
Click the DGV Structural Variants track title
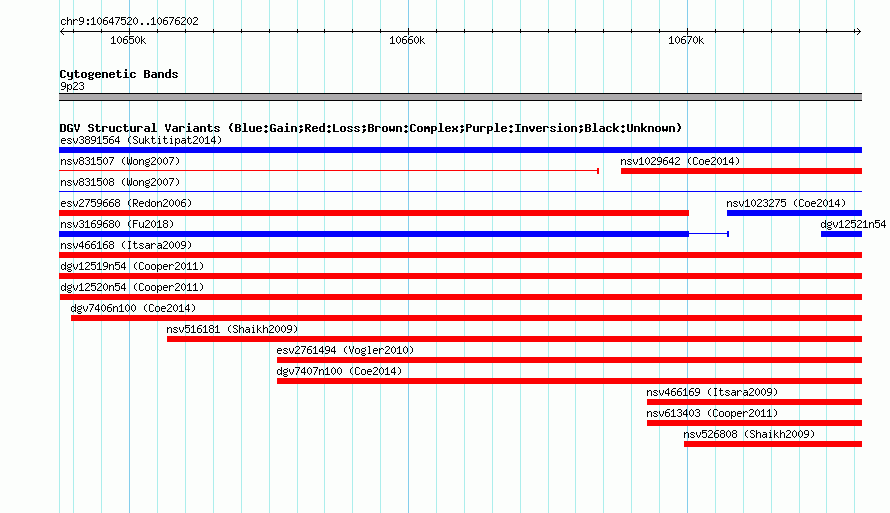coord(370,128)
